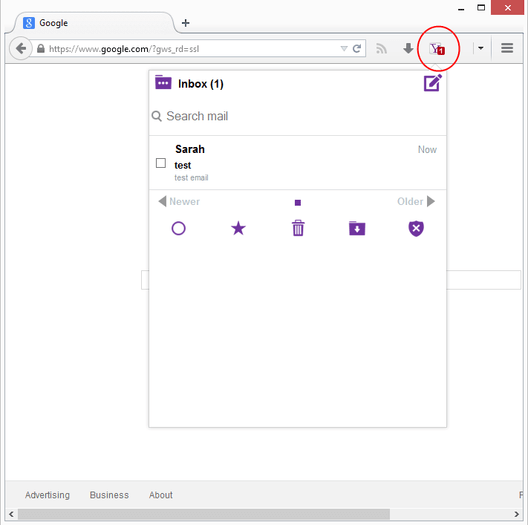Open the Firefox downloads arrow
Image resolution: width=528 pixels, height=525 pixels.
(408, 48)
